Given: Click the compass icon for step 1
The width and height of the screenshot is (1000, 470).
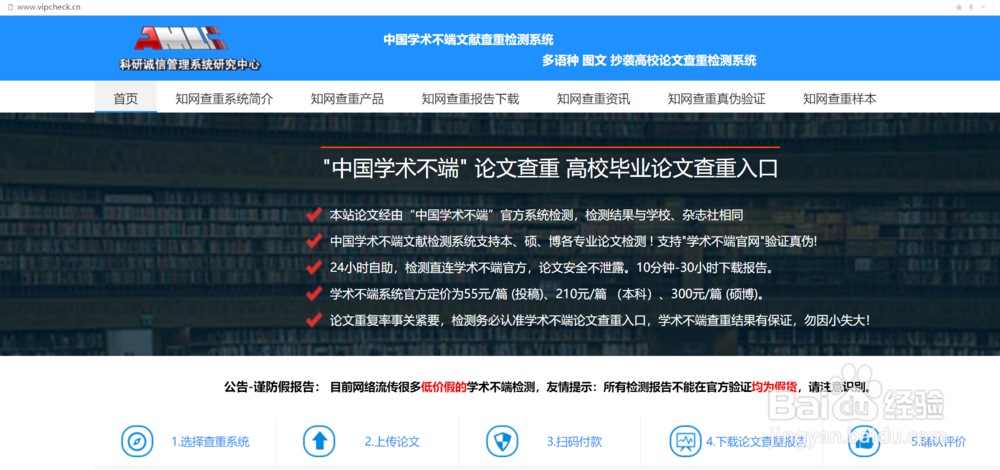Looking at the screenshot, I should pos(137,441).
